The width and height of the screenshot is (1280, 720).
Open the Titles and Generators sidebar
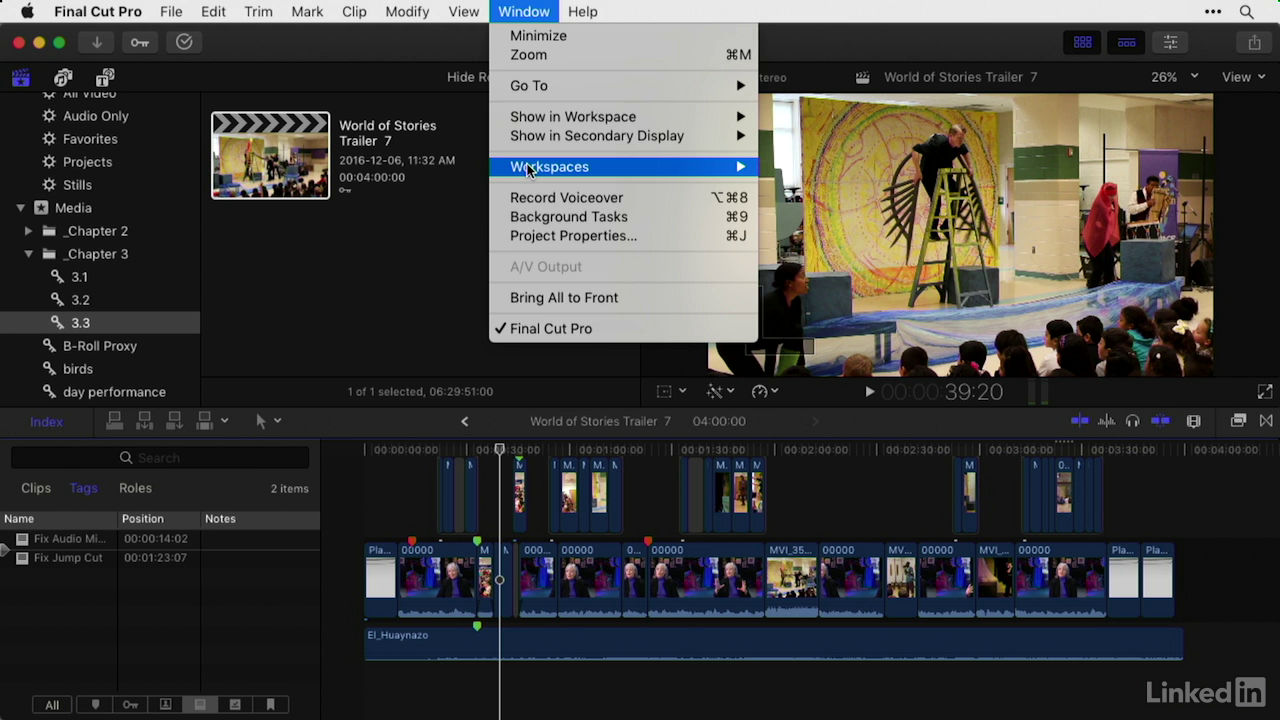(x=105, y=78)
